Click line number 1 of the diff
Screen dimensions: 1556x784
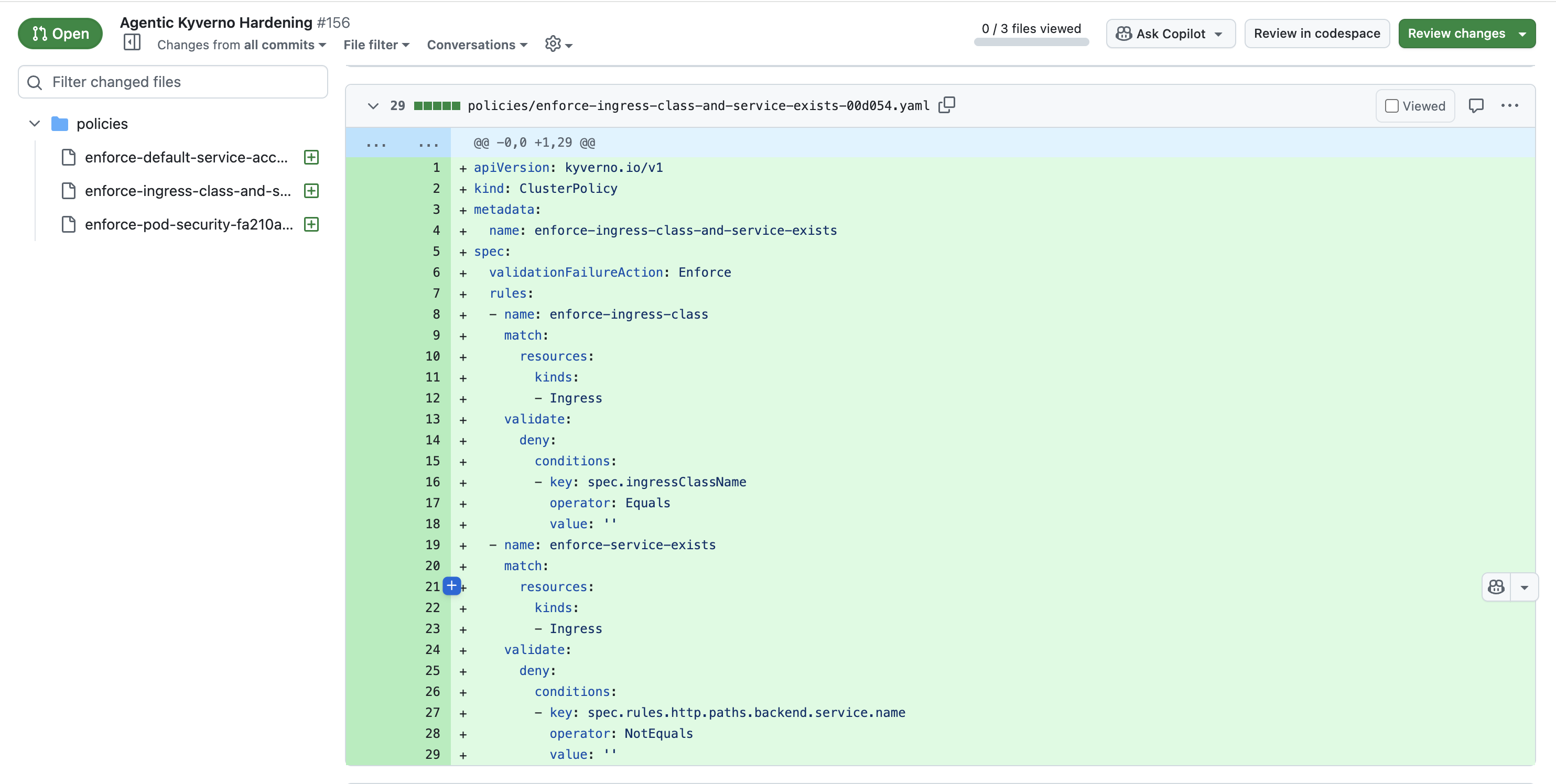click(436, 167)
